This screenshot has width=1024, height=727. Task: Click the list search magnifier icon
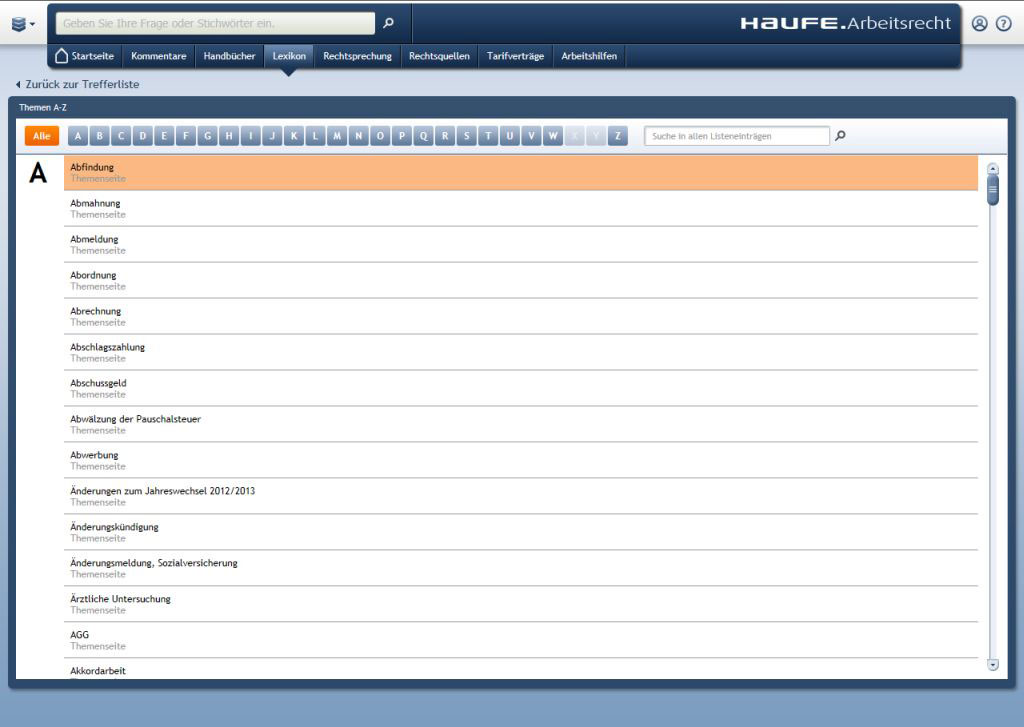[840, 135]
